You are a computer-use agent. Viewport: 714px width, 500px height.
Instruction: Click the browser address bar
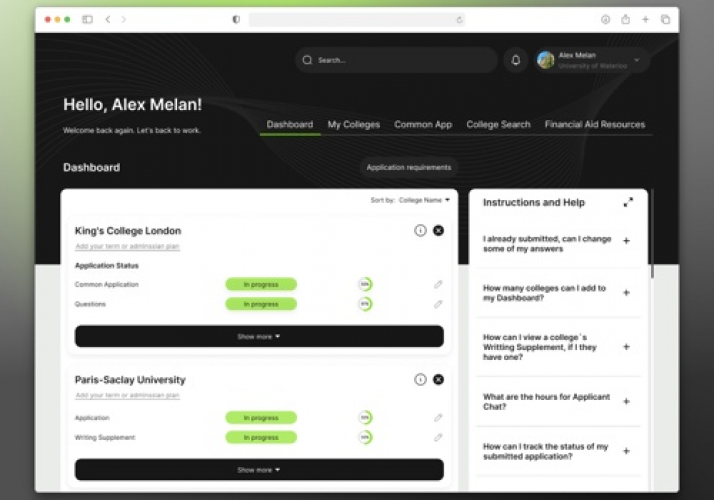click(357, 19)
